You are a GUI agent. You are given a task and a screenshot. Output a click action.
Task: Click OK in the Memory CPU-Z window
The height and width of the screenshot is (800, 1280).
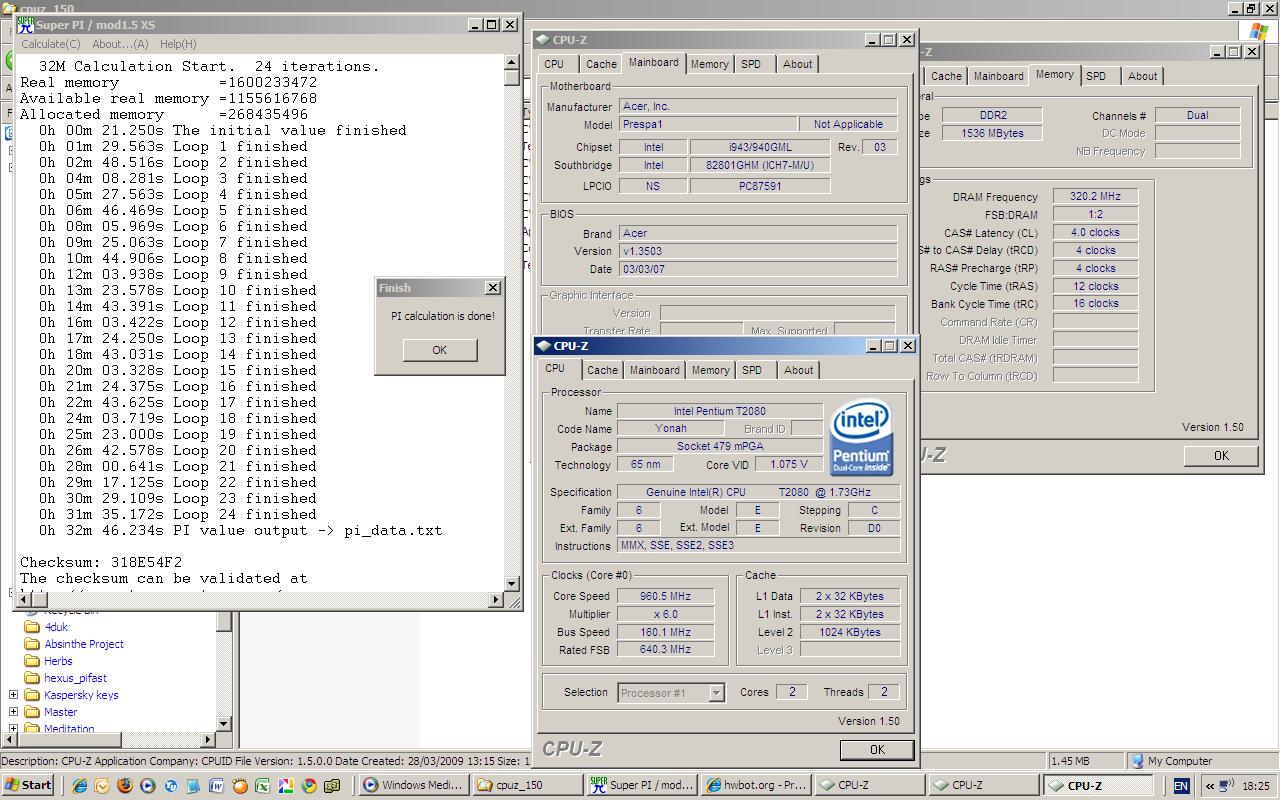pyautogui.click(x=1220, y=455)
